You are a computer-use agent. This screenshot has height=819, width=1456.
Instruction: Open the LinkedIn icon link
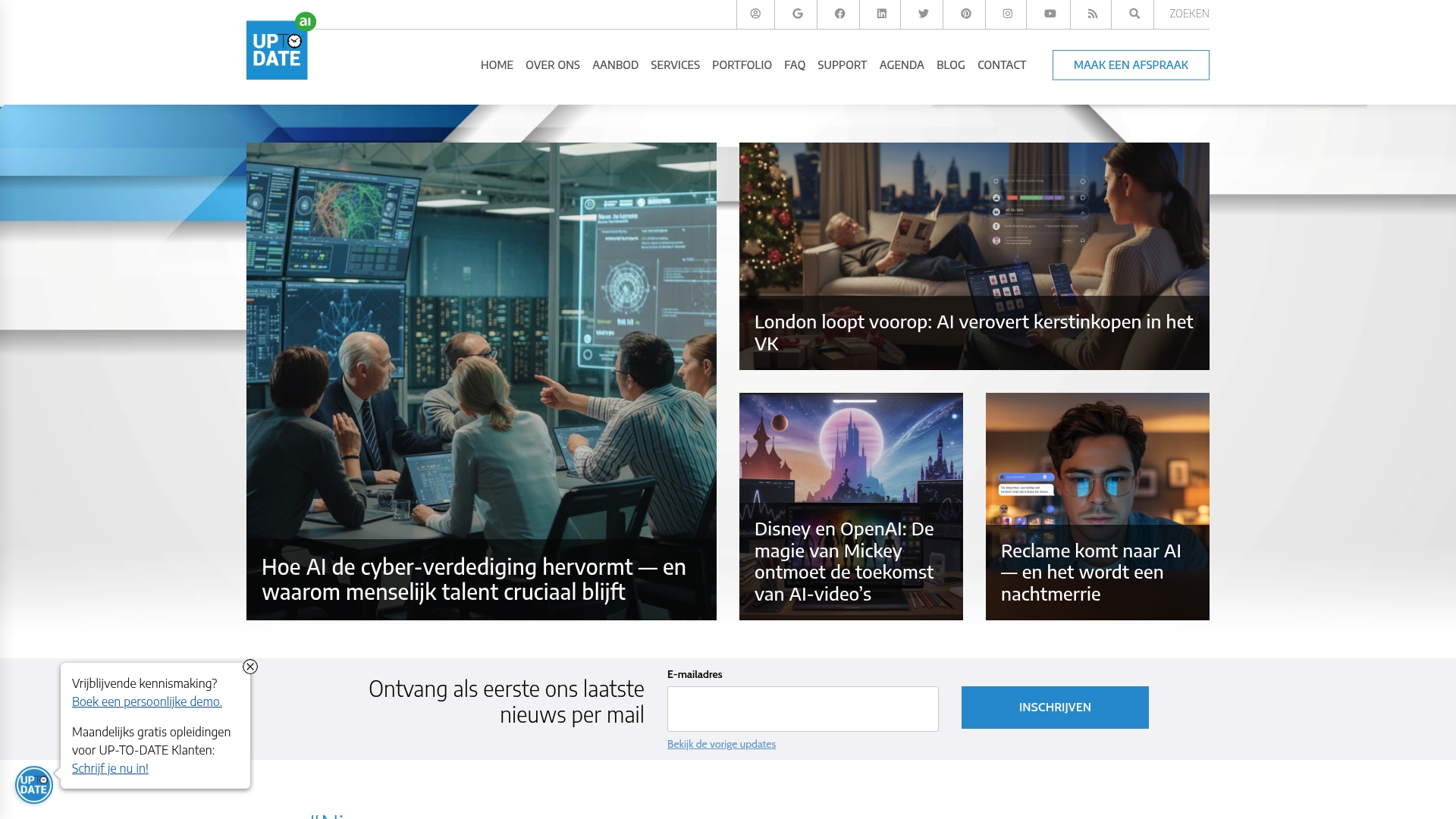[881, 14]
